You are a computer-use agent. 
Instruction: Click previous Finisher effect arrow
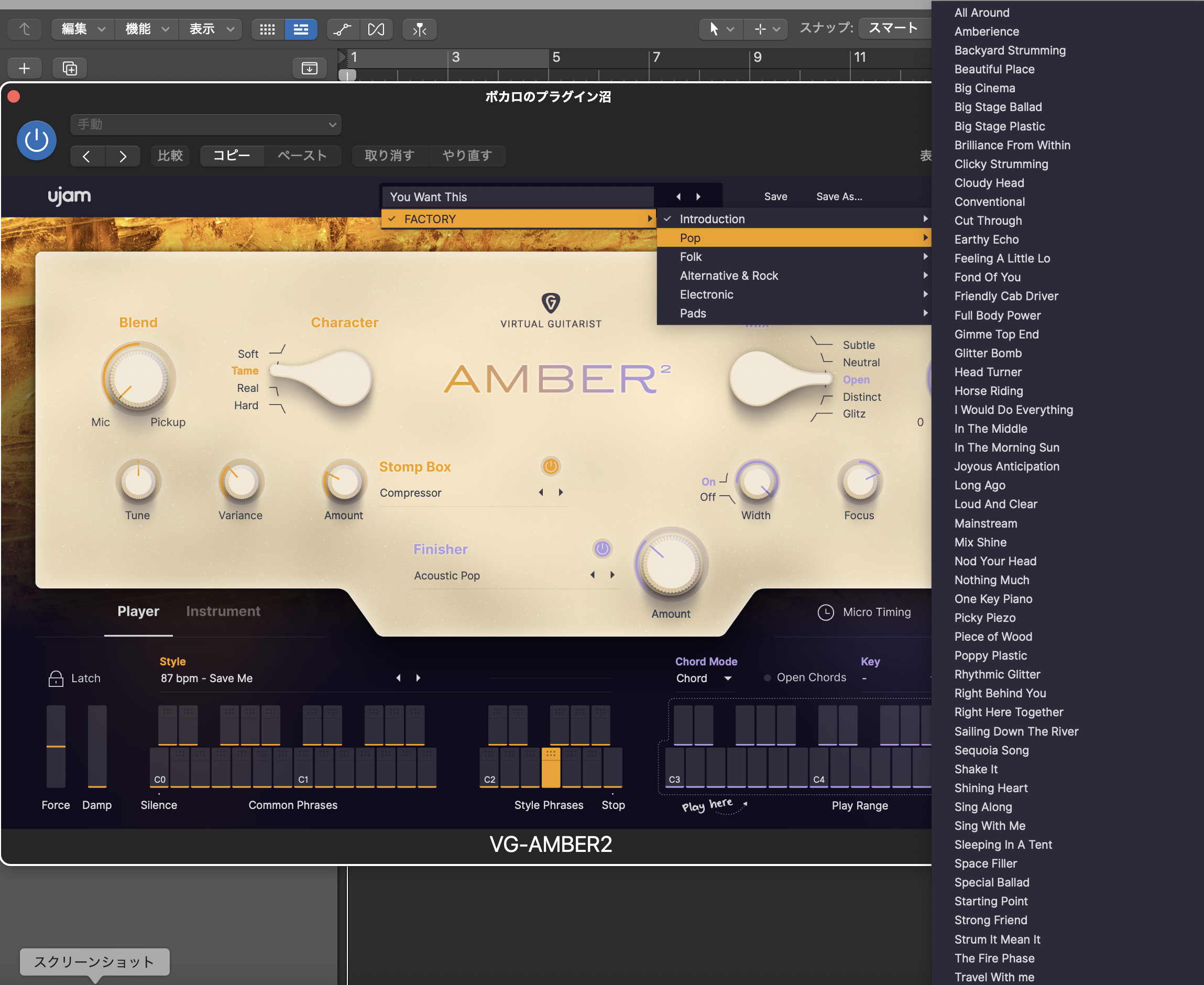click(593, 575)
